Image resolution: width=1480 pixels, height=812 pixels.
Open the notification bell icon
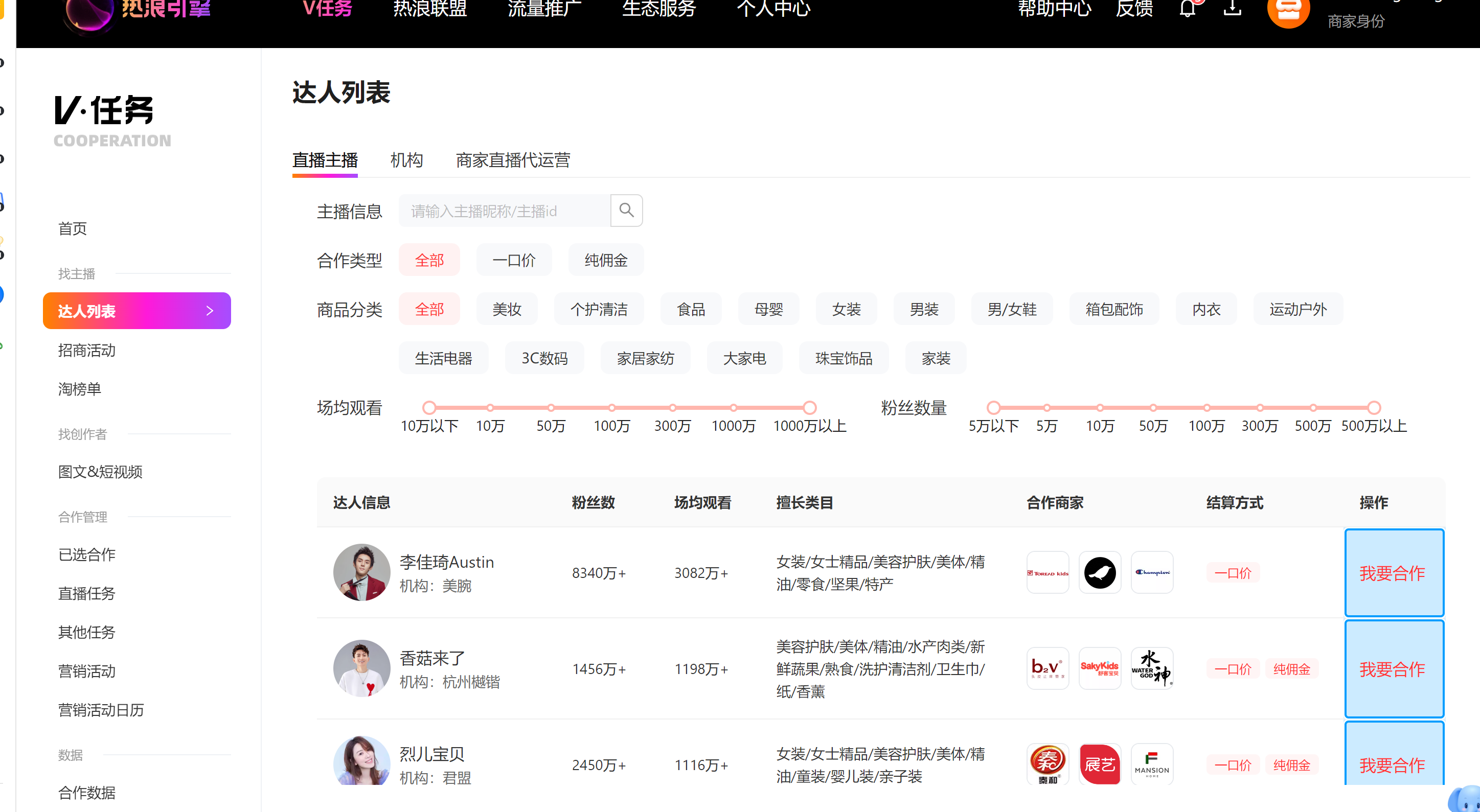(1188, 8)
